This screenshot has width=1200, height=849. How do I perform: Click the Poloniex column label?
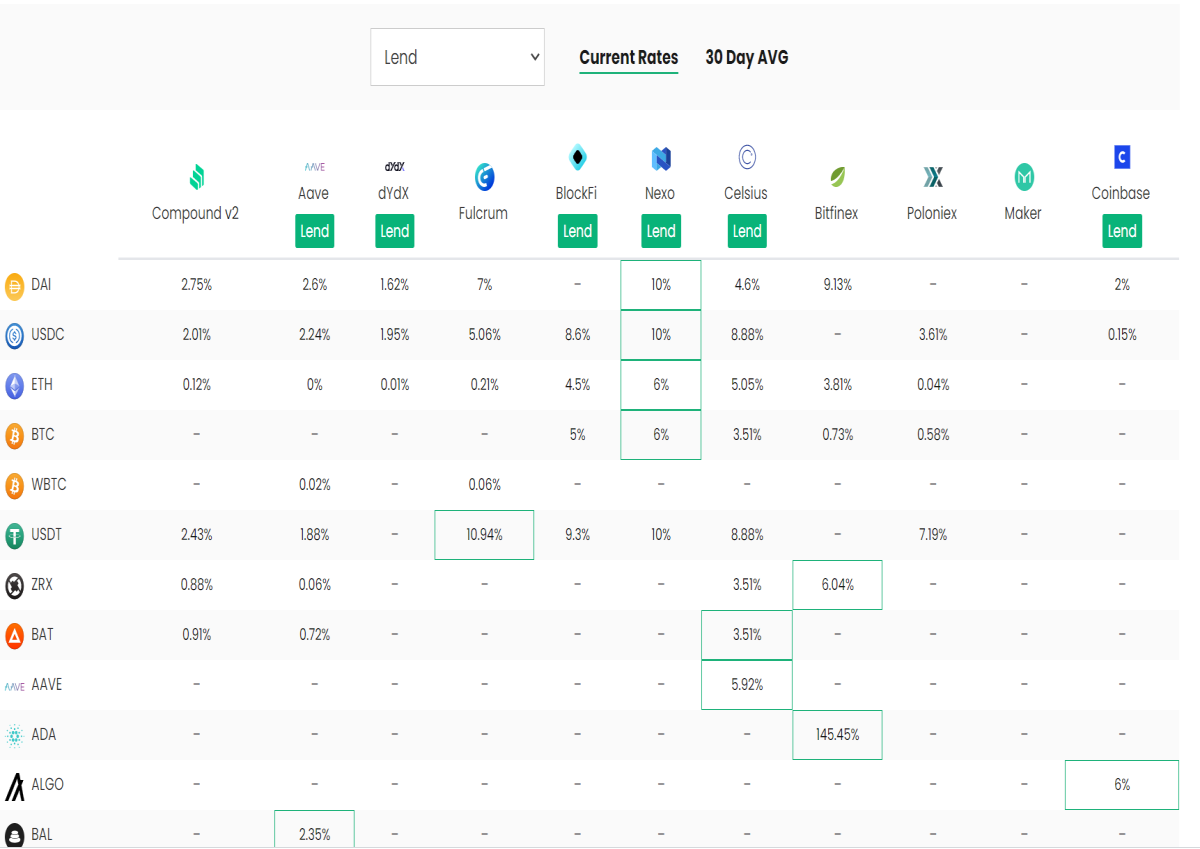coord(932,213)
